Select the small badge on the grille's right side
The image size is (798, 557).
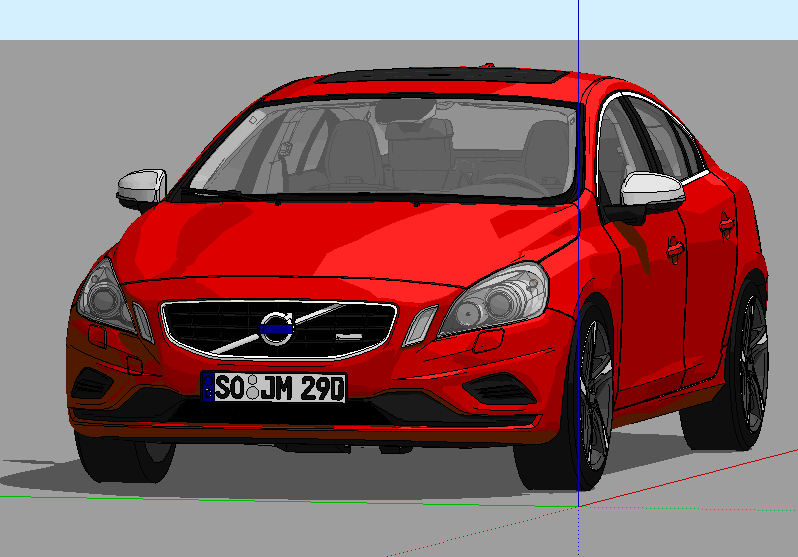(349, 337)
